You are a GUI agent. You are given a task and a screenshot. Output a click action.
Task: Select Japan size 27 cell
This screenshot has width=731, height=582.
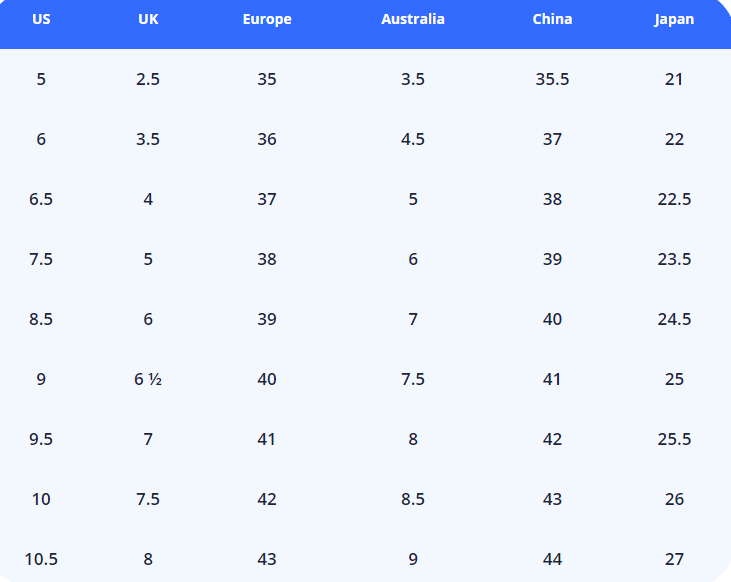point(674,559)
